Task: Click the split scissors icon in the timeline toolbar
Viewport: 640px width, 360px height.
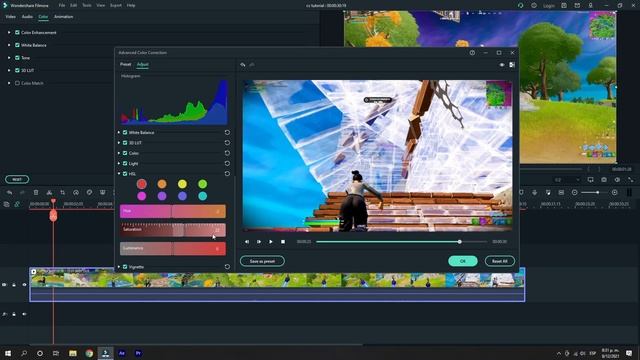Action: [49, 192]
